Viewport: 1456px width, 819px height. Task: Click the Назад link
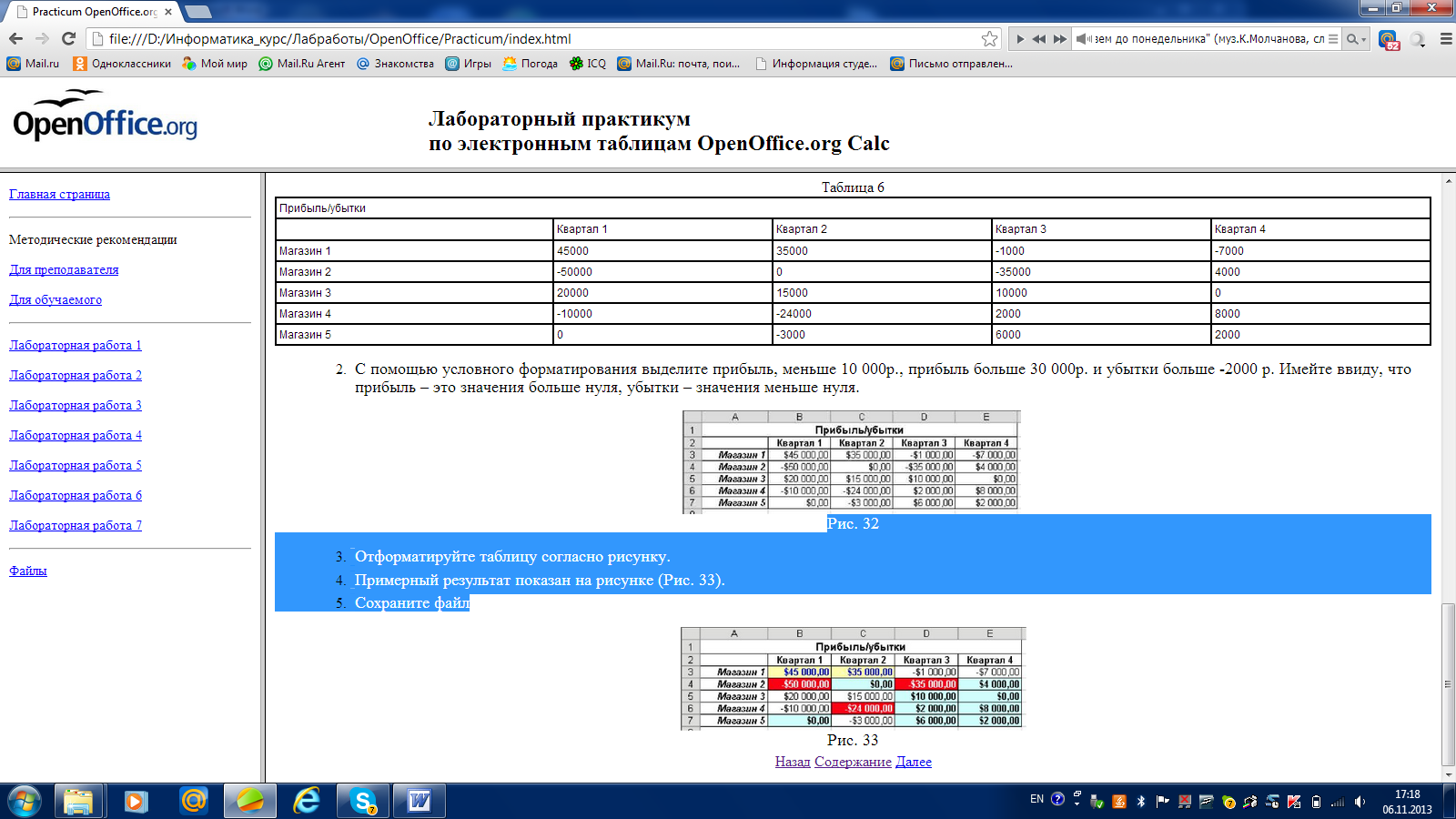[793, 762]
